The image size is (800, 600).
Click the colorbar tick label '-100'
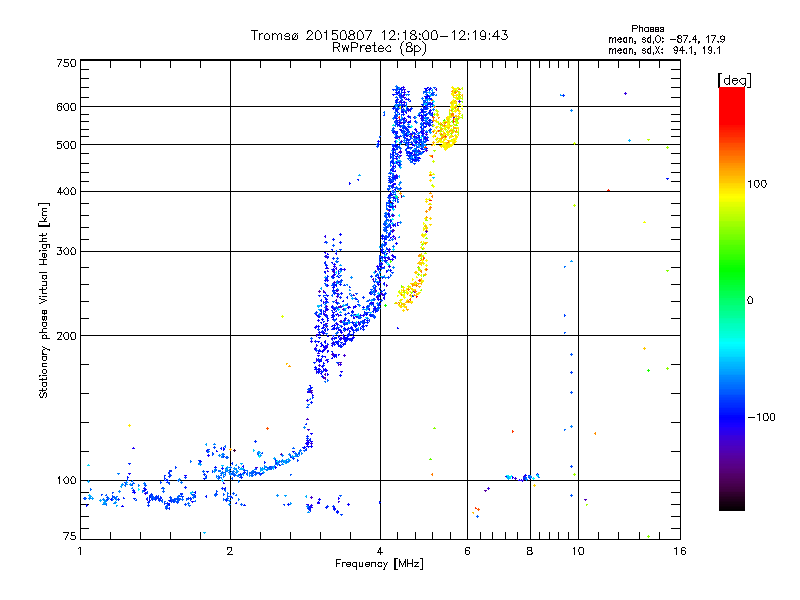coord(761,417)
